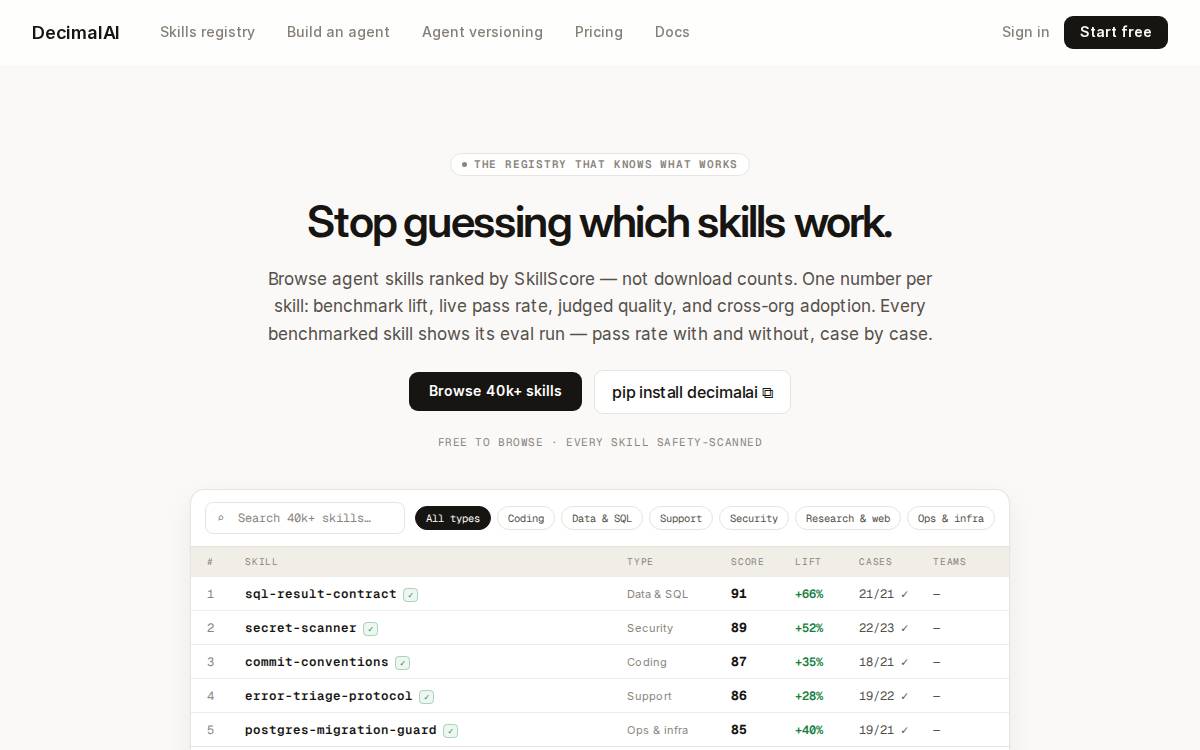Click the copy icon beside pip install

coord(768,393)
